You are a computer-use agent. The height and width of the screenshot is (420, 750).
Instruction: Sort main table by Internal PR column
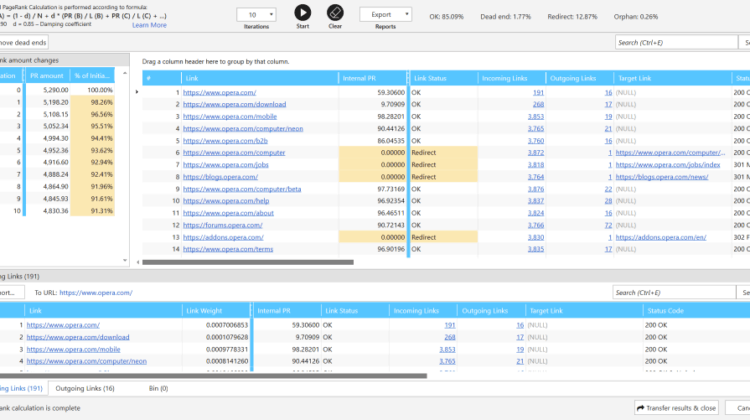373,78
